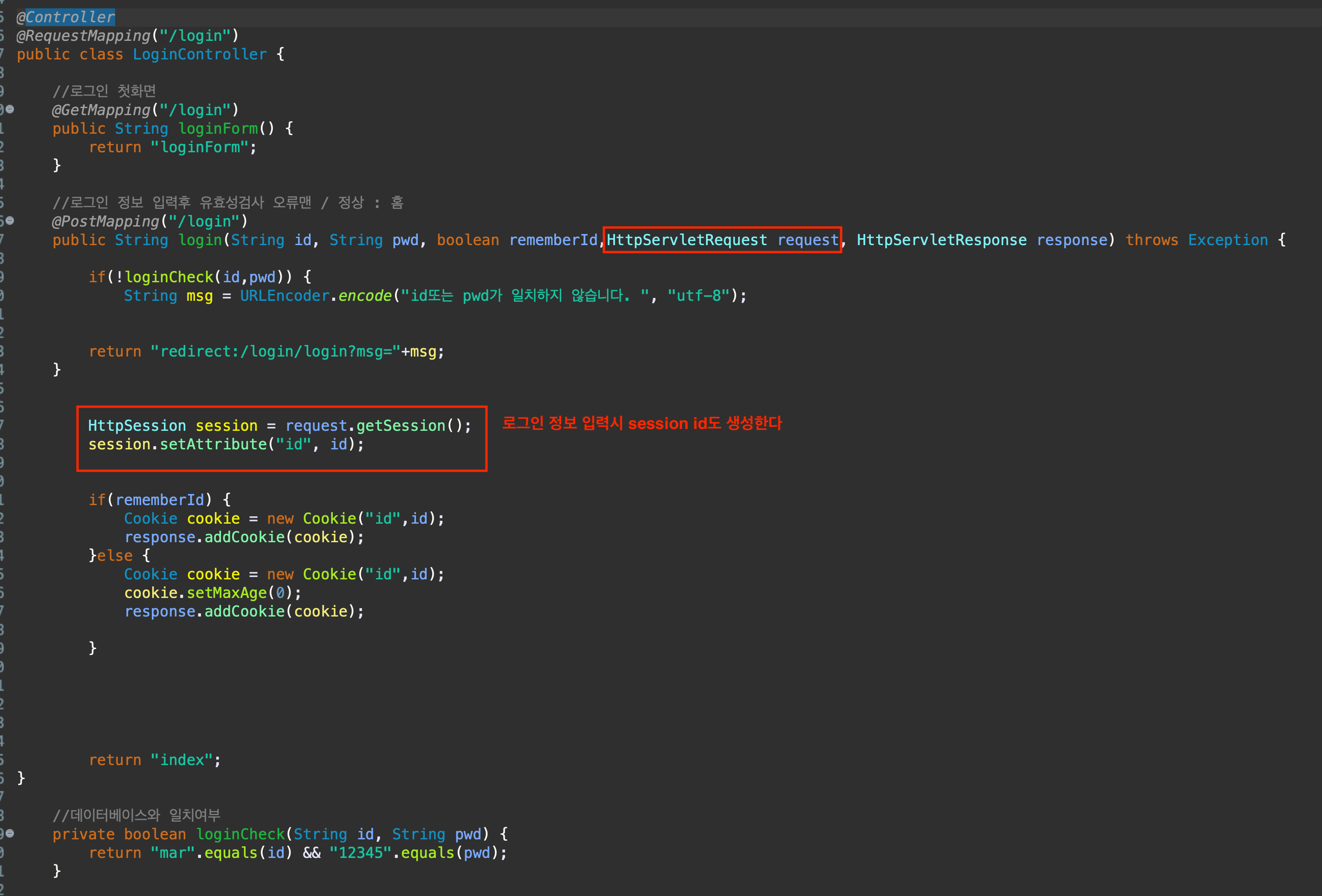Click the LoginController class name

coord(199,55)
